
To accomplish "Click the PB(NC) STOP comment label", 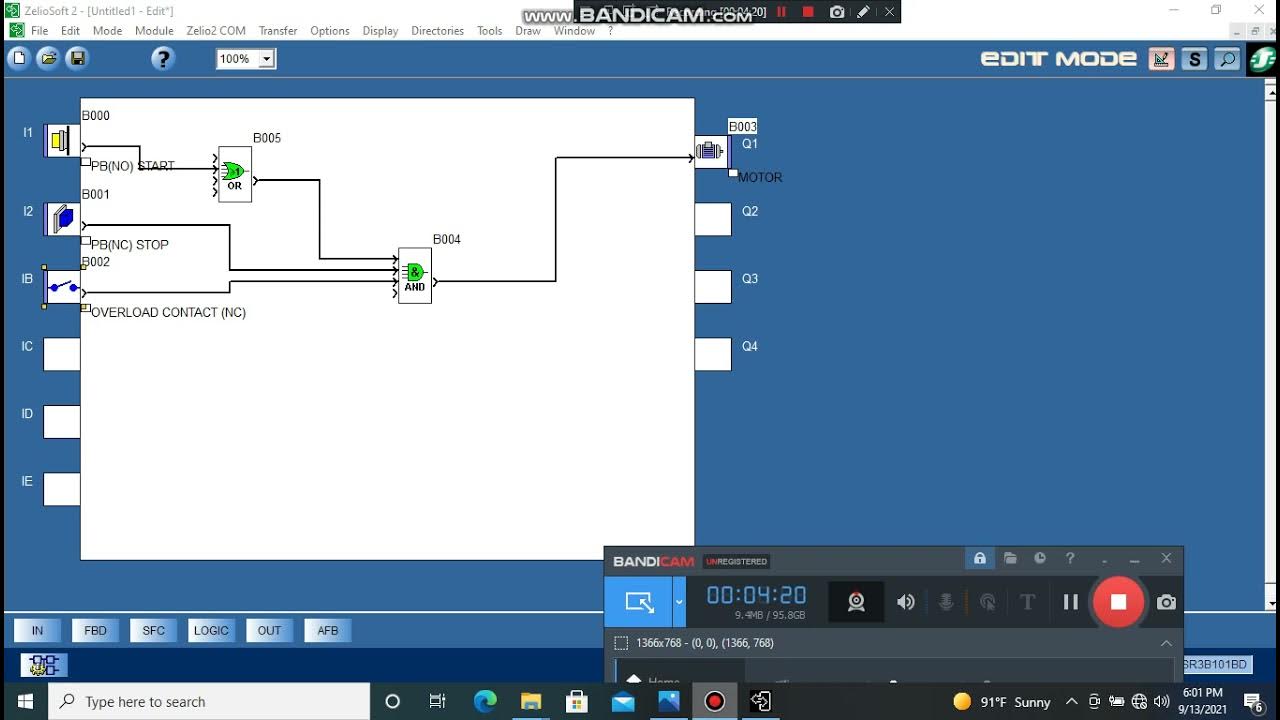I will 130,244.
